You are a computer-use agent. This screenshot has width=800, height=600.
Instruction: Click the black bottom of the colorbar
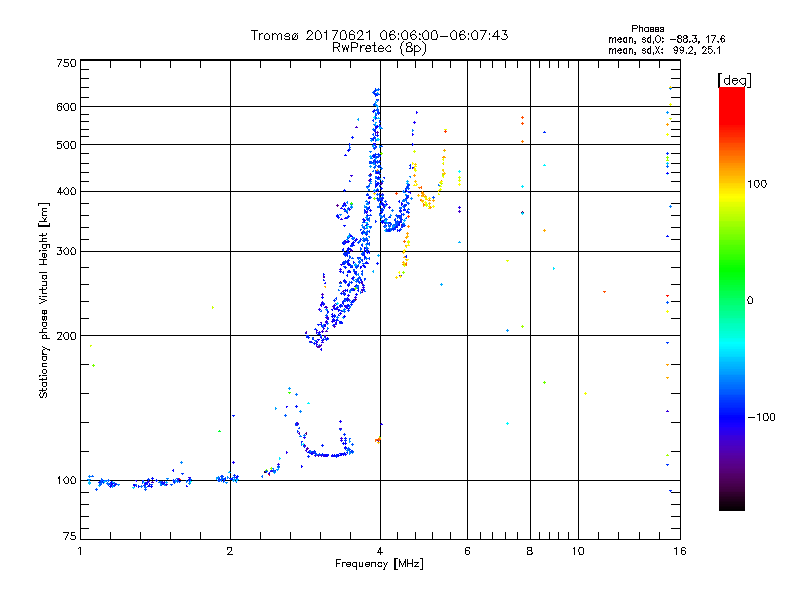pyautogui.click(x=732, y=503)
